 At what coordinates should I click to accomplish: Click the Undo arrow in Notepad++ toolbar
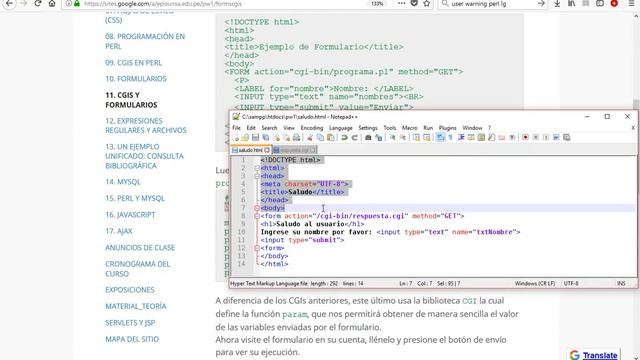344,138
